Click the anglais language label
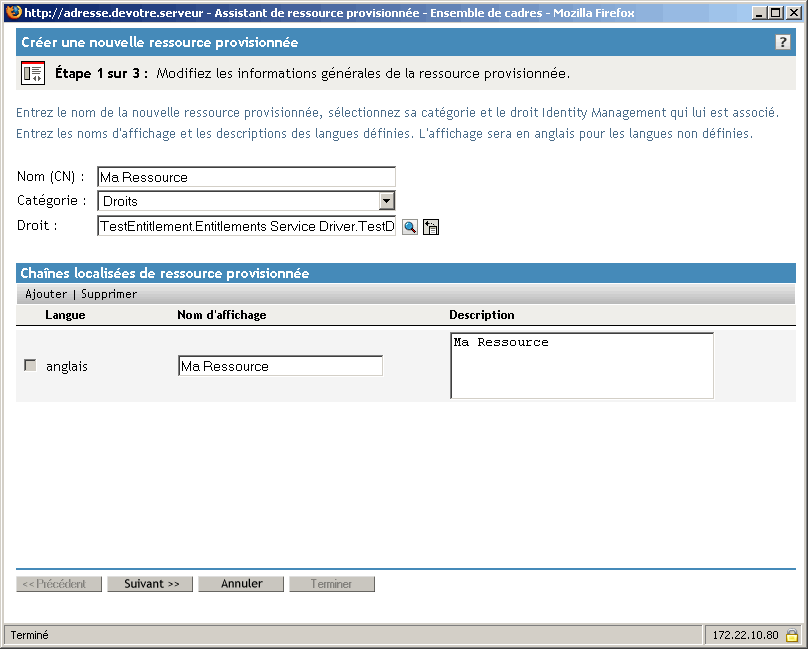 pos(66,367)
